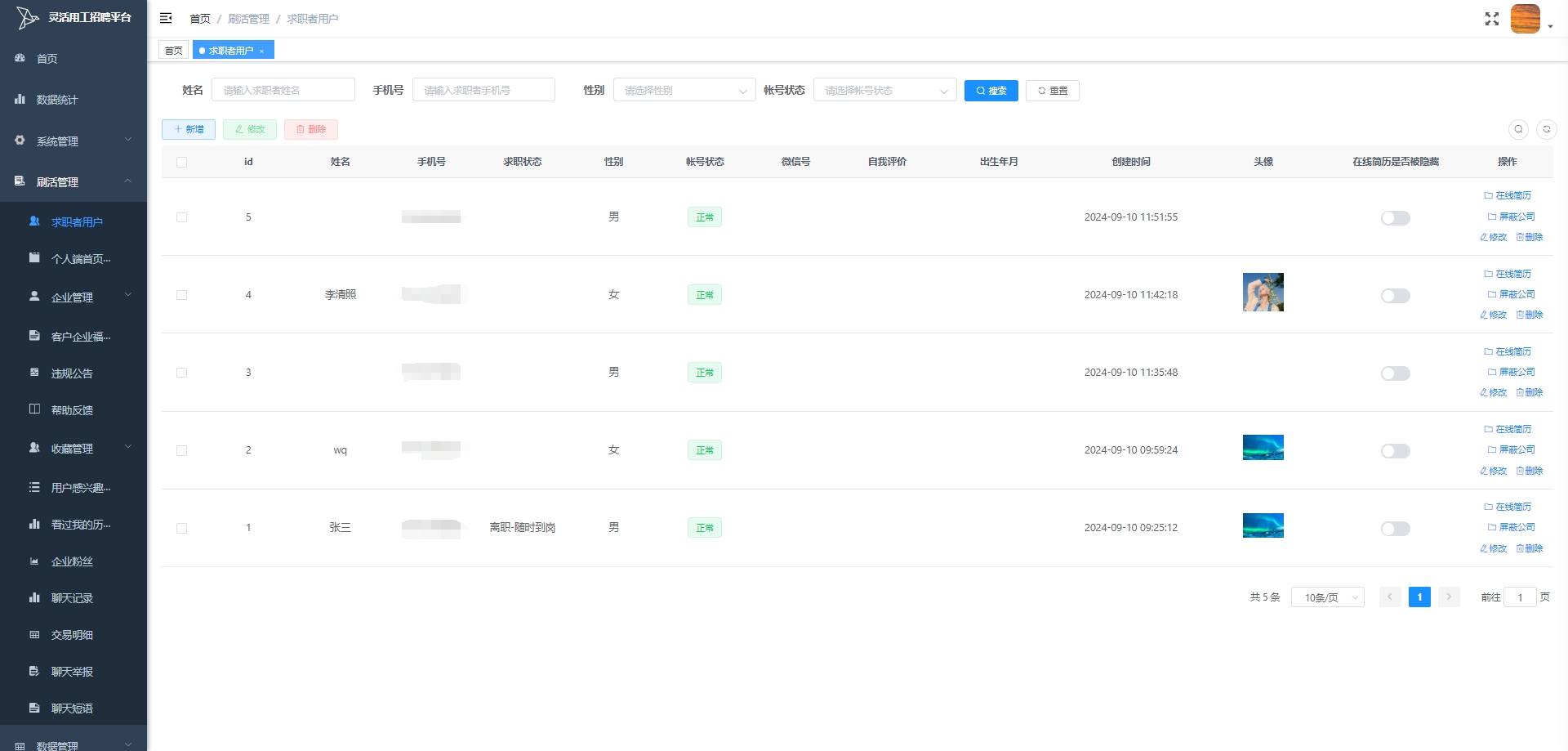Expand the 系统管理 sidebar menu
Image resolution: width=1568 pixels, height=751 pixels.
click(x=73, y=141)
